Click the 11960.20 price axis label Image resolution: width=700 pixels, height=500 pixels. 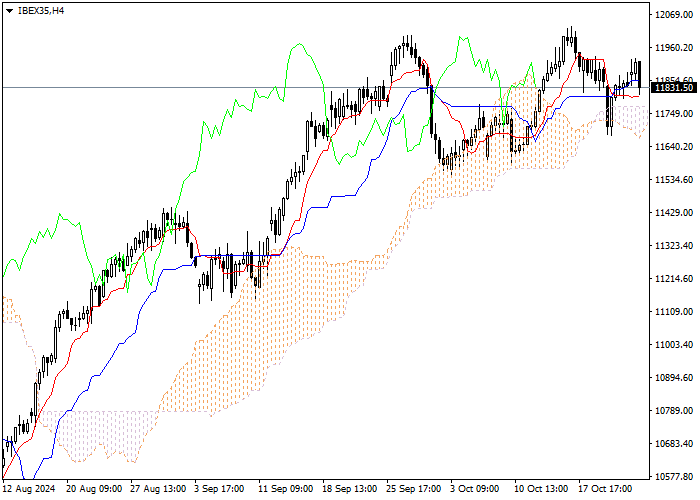pos(674,48)
